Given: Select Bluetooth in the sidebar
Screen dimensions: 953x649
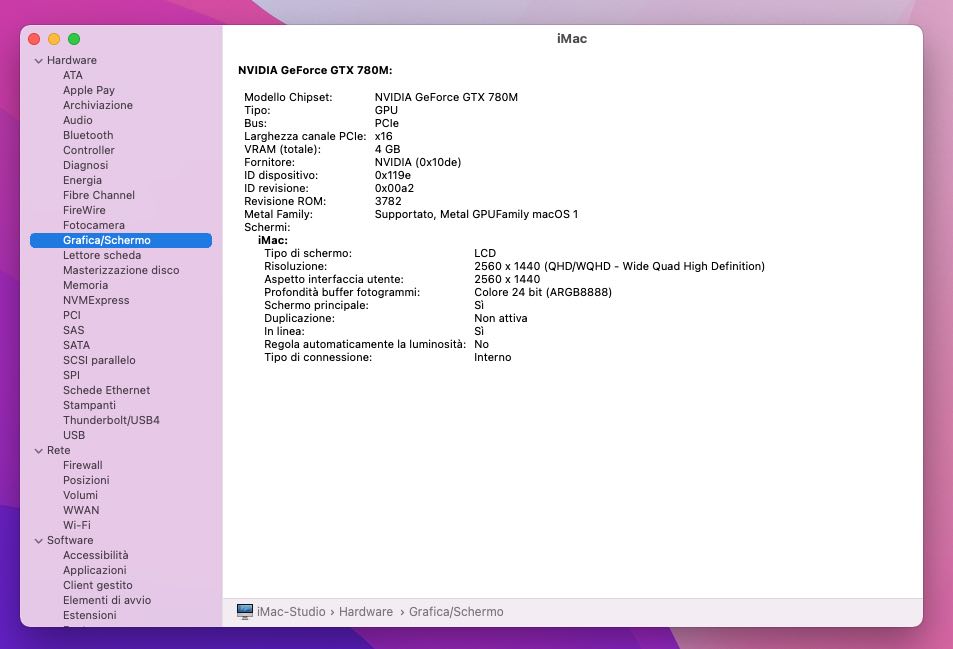Looking at the screenshot, I should (x=88, y=135).
